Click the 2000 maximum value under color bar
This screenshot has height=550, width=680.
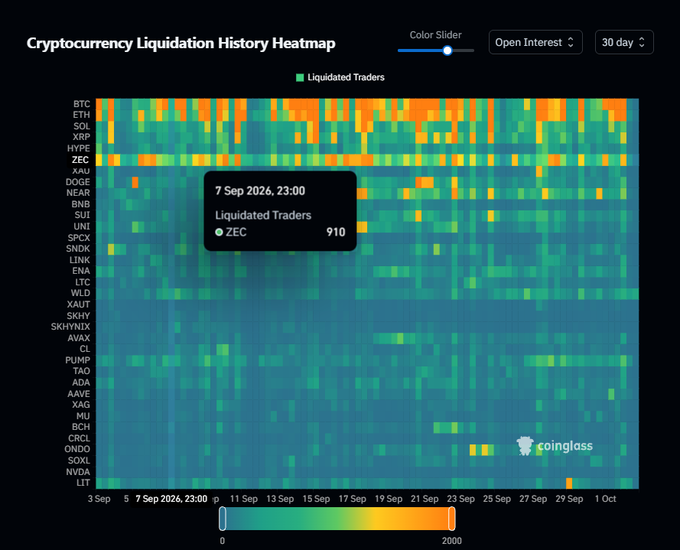pos(452,541)
